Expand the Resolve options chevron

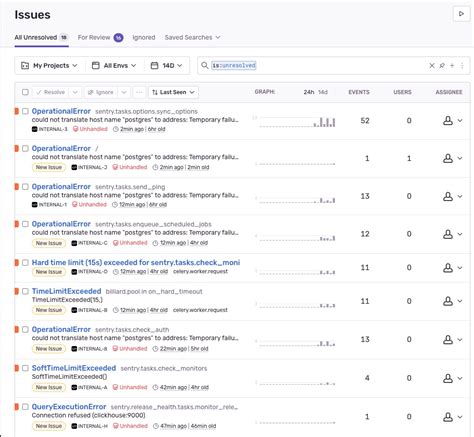coord(75,92)
